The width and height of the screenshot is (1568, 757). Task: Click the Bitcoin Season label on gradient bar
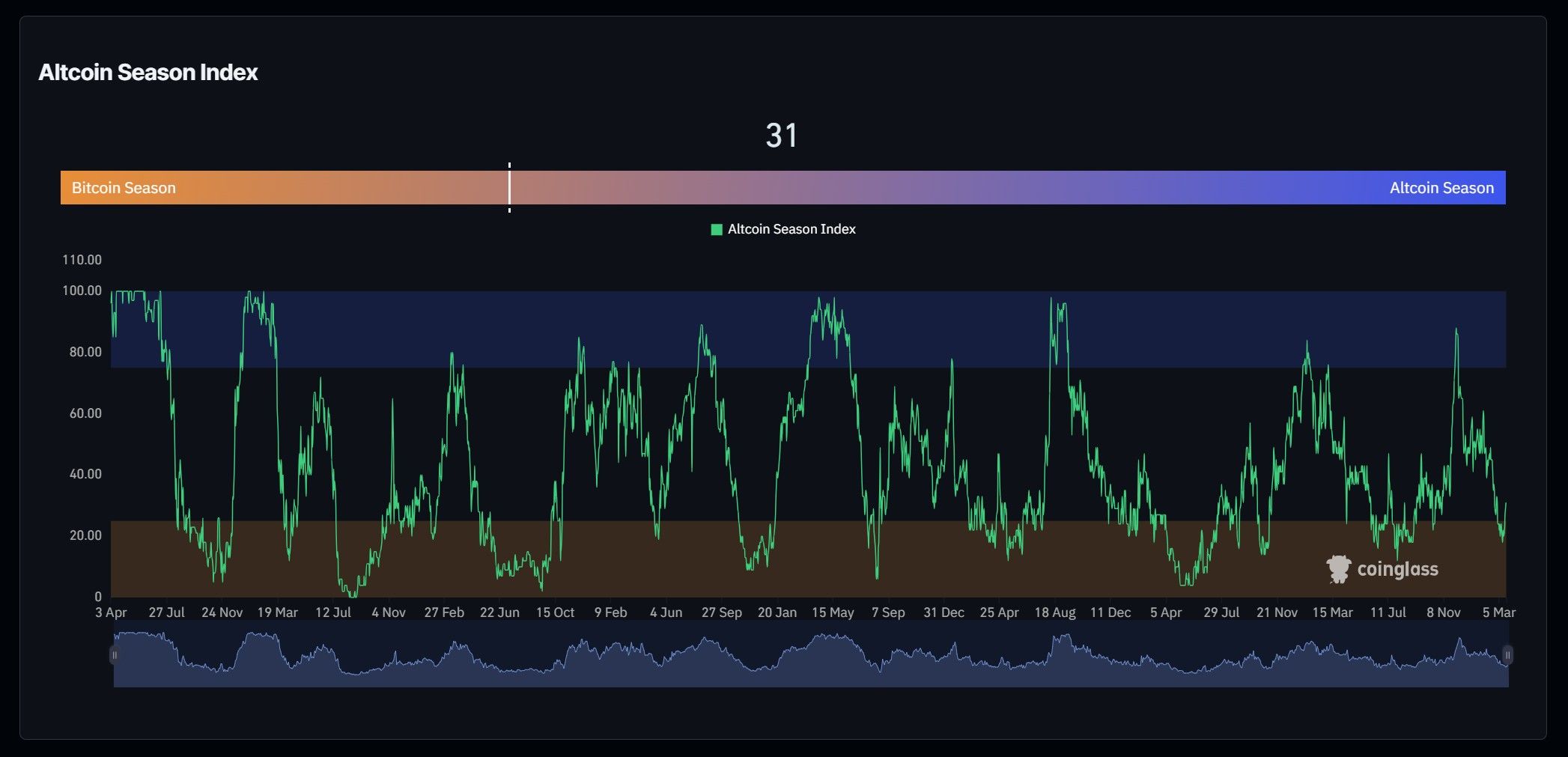(x=124, y=188)
